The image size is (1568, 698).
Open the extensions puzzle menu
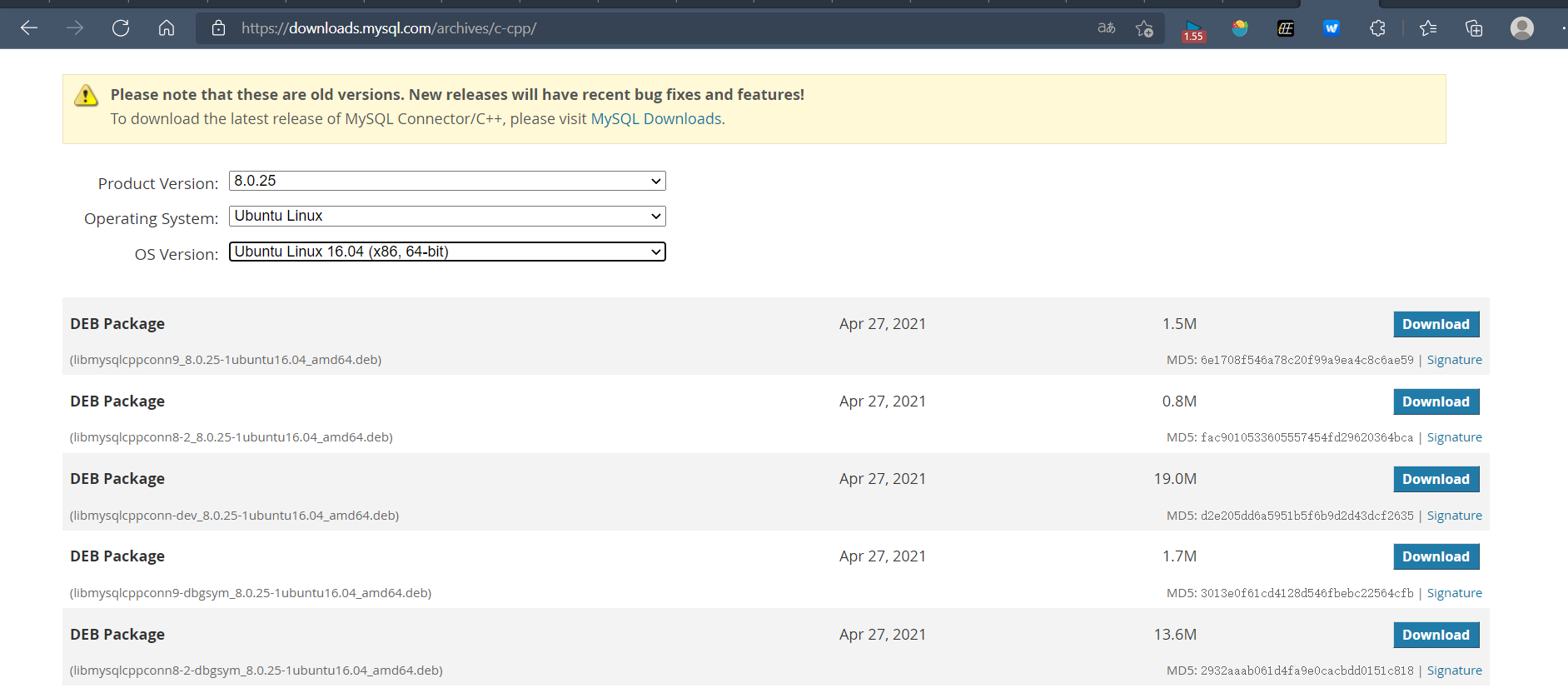(1377, 28)
